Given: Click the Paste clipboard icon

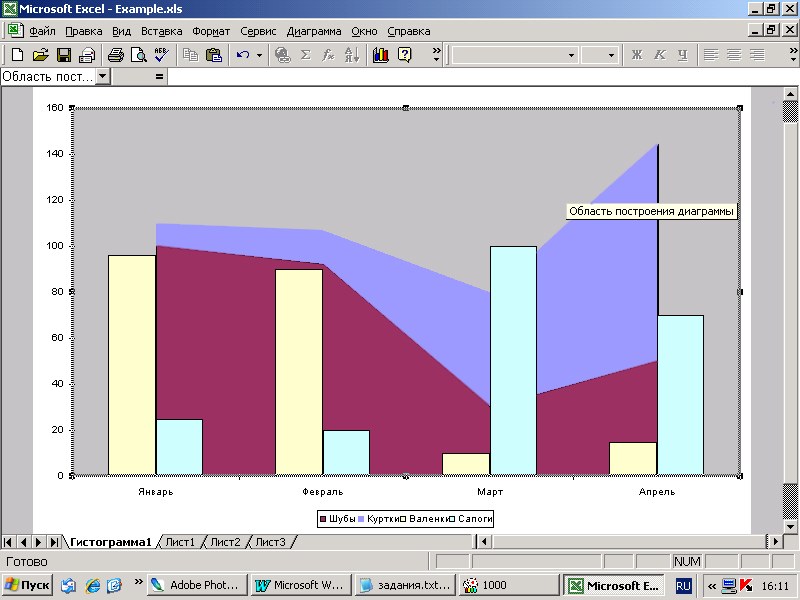Looking at the screenshot, I should [x=214, y=55].
